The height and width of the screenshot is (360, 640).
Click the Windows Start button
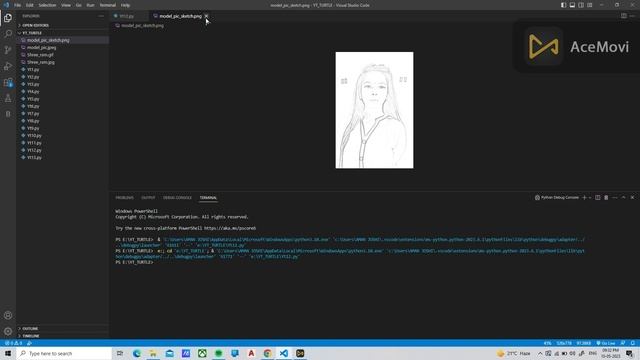8,353
